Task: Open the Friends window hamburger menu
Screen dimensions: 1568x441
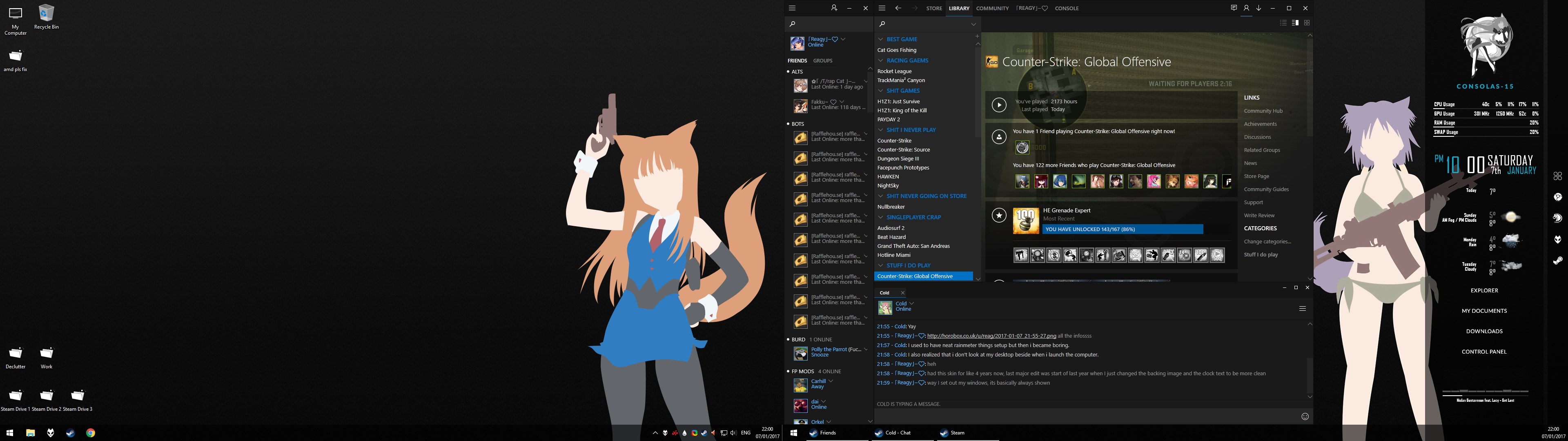Action: point(792,9)
